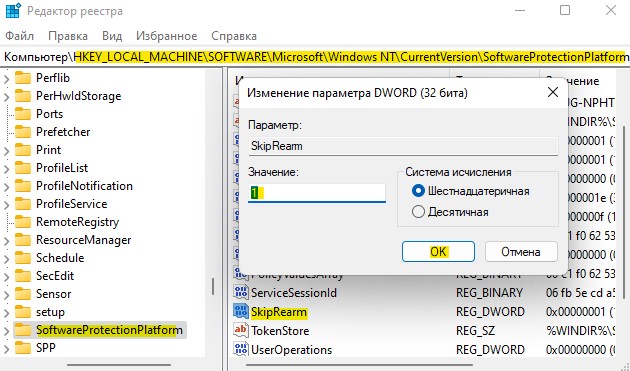Viewport: 630px width, 371px height.
Task: Click the registry path address bar
Action: click(x=315, y=57)
